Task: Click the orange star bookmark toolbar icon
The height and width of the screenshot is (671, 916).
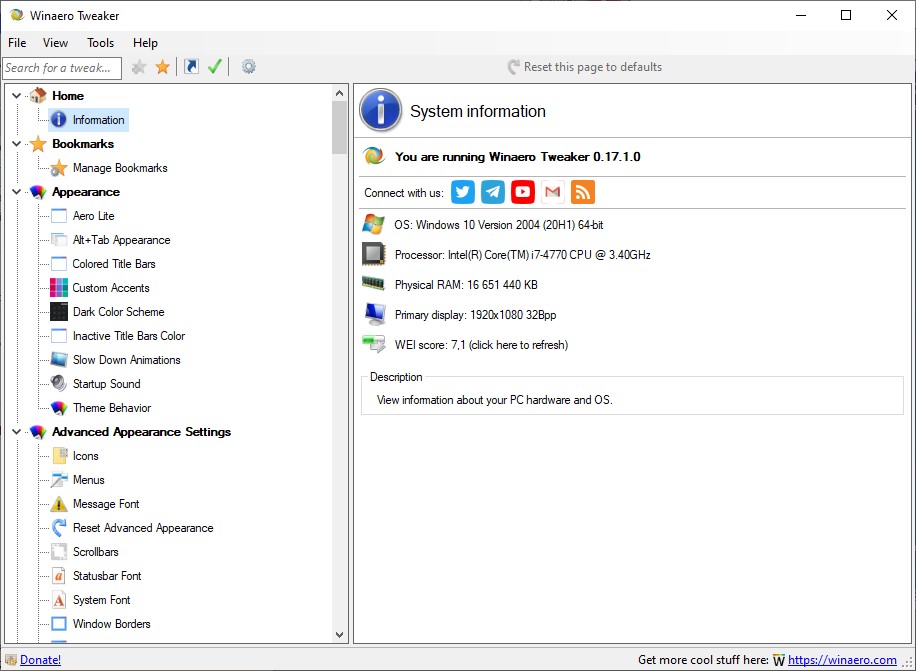Action: [162, 67]
